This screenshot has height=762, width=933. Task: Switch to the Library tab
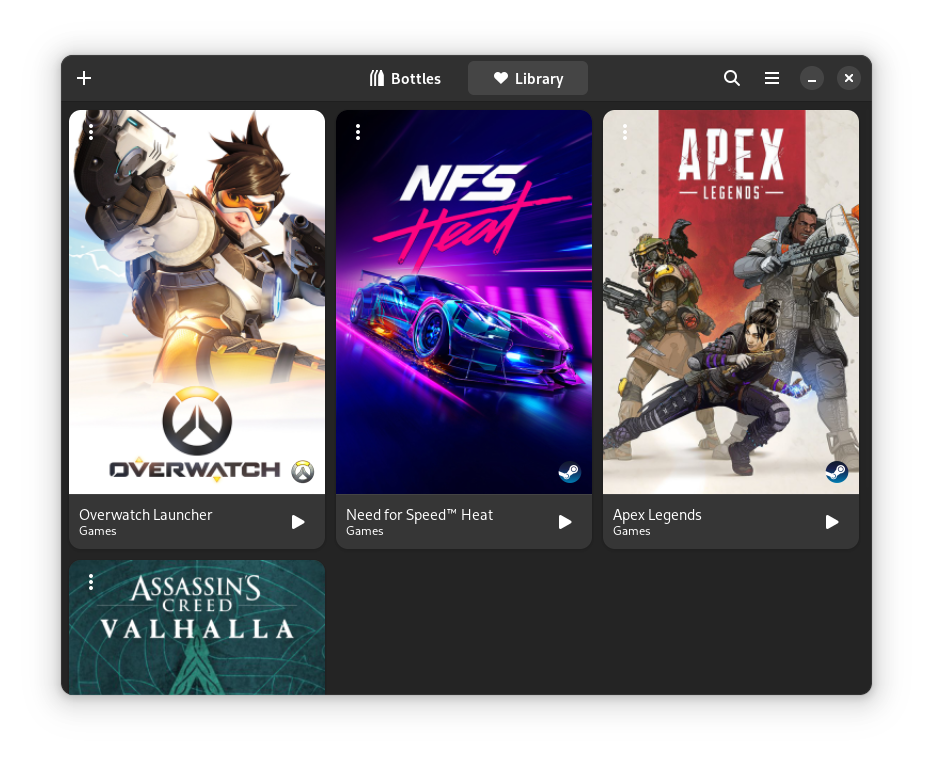[x=528, y=78]
